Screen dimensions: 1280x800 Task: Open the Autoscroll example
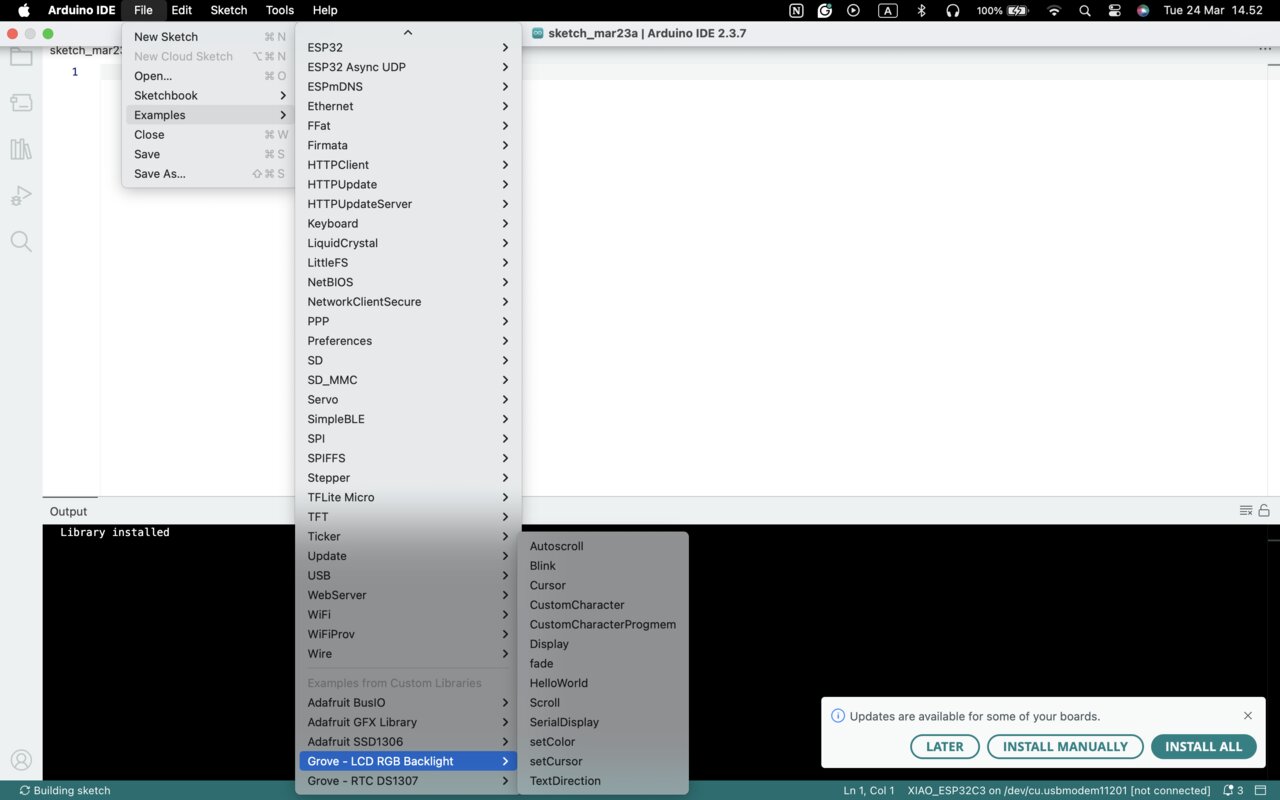[603, 546]
